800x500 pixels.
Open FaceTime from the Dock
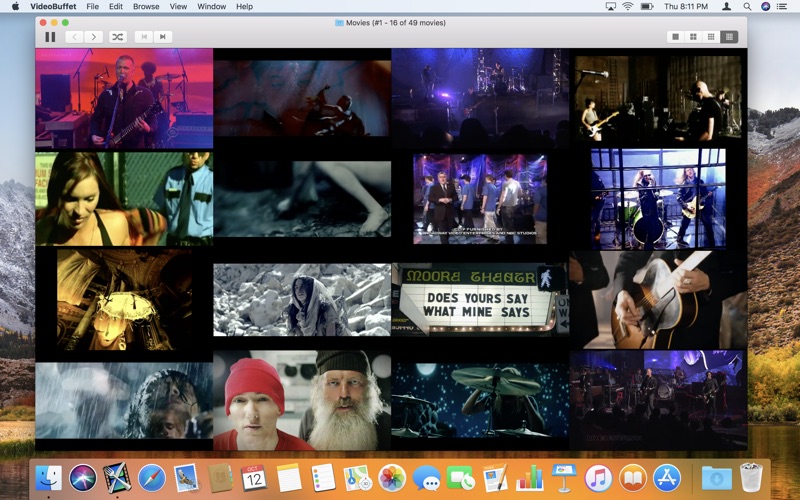[460, 478]
